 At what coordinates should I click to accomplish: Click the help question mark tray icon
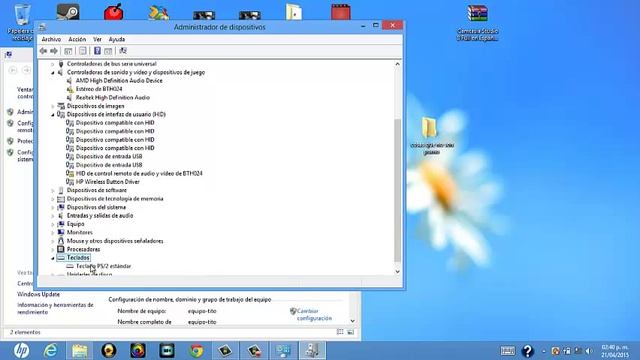tap(527, 351)
